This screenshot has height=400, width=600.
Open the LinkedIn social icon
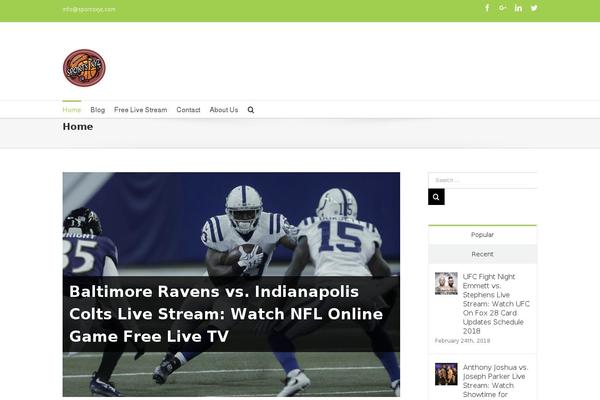[518, 8]
